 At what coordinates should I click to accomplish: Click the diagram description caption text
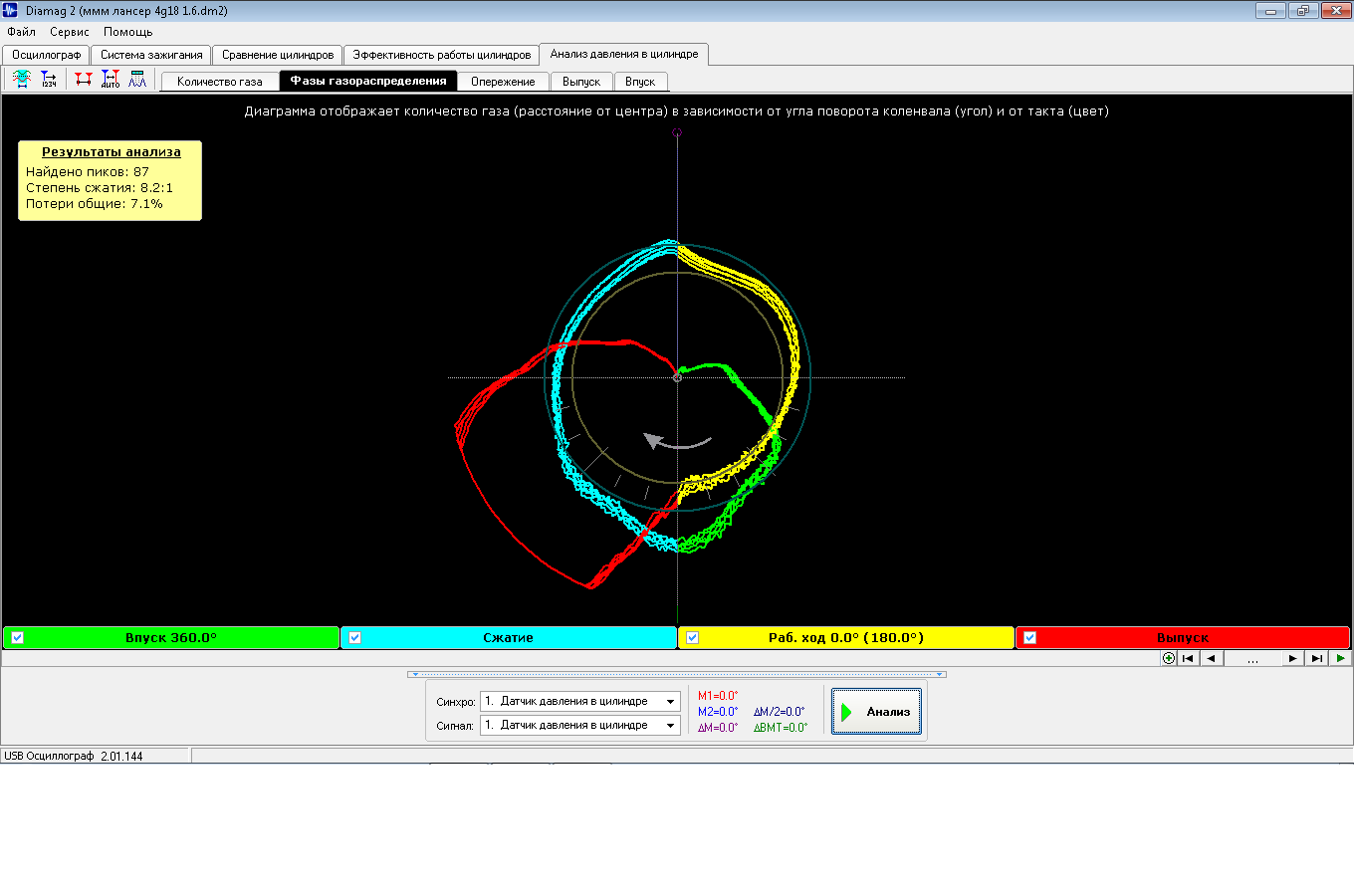[x=677, y=112]
